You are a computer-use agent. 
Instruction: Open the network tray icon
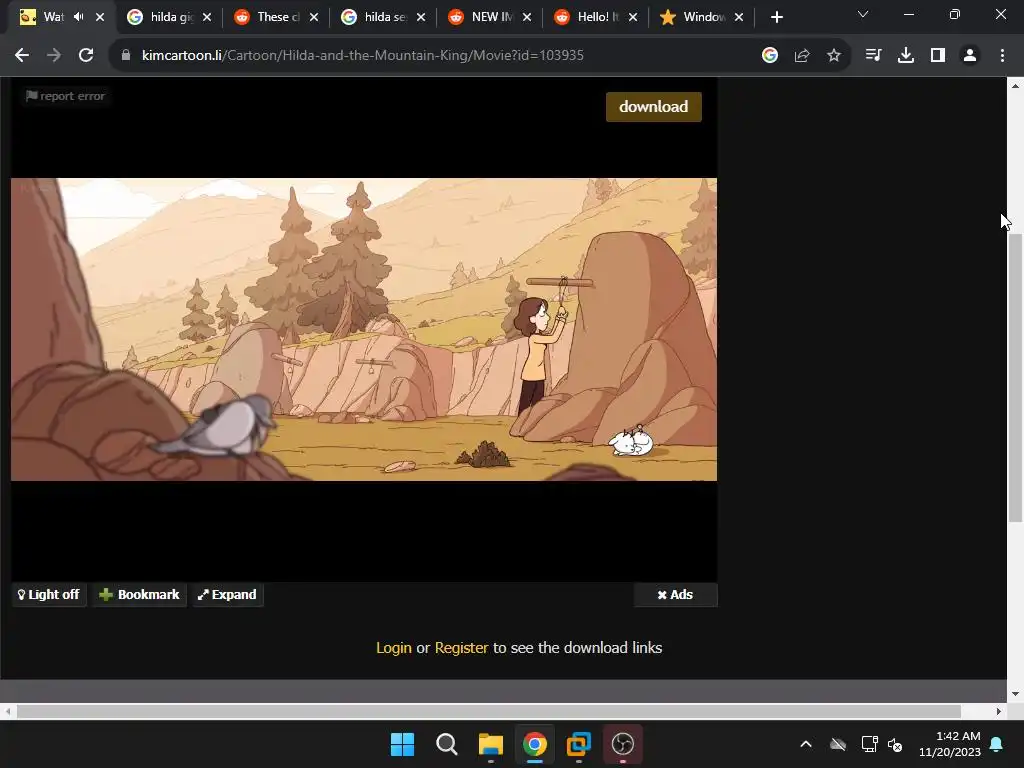[869, 744]
